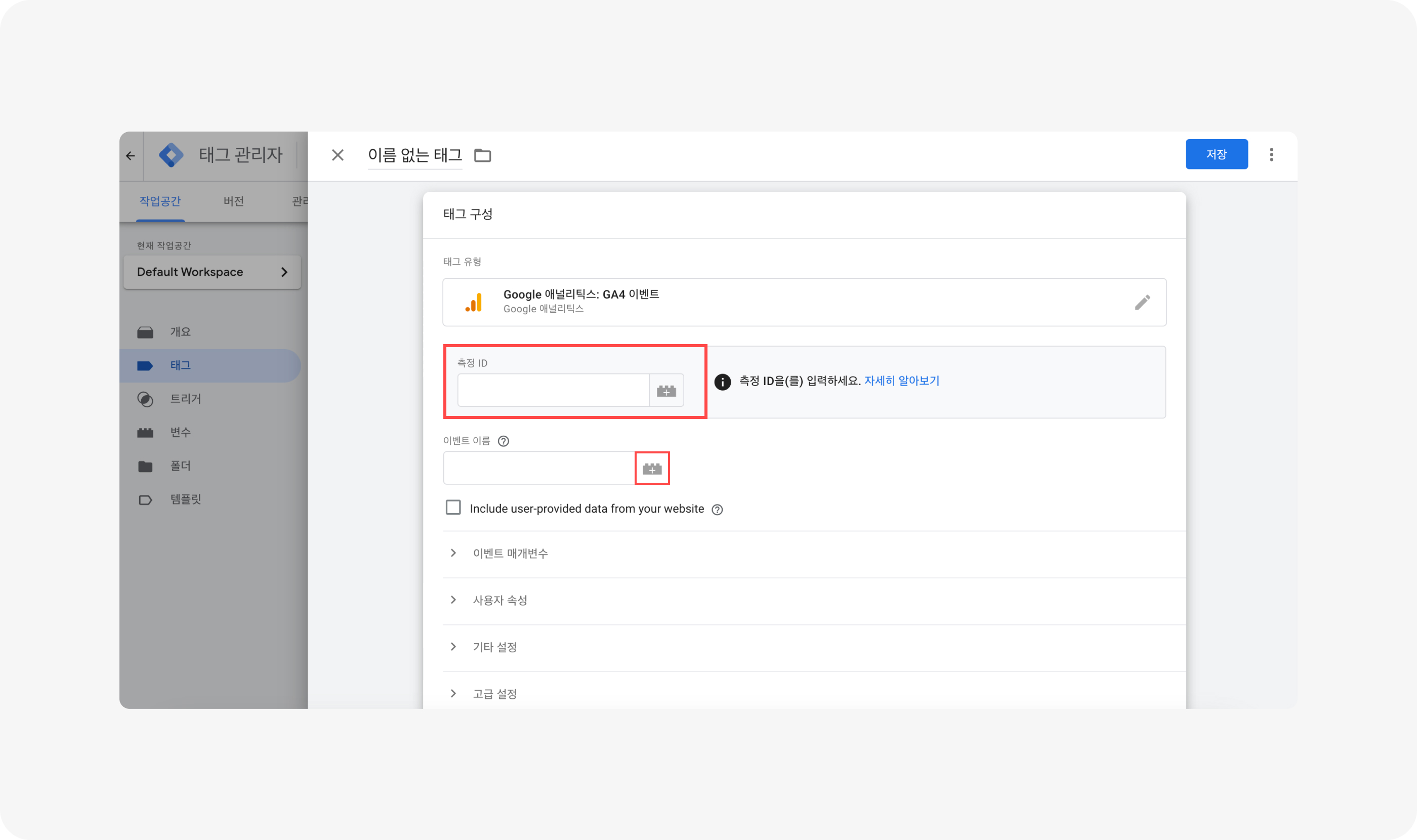The image size is (1417, 840).
Task: Click the 트리거 sidebar icon
Action: (145, 399)
